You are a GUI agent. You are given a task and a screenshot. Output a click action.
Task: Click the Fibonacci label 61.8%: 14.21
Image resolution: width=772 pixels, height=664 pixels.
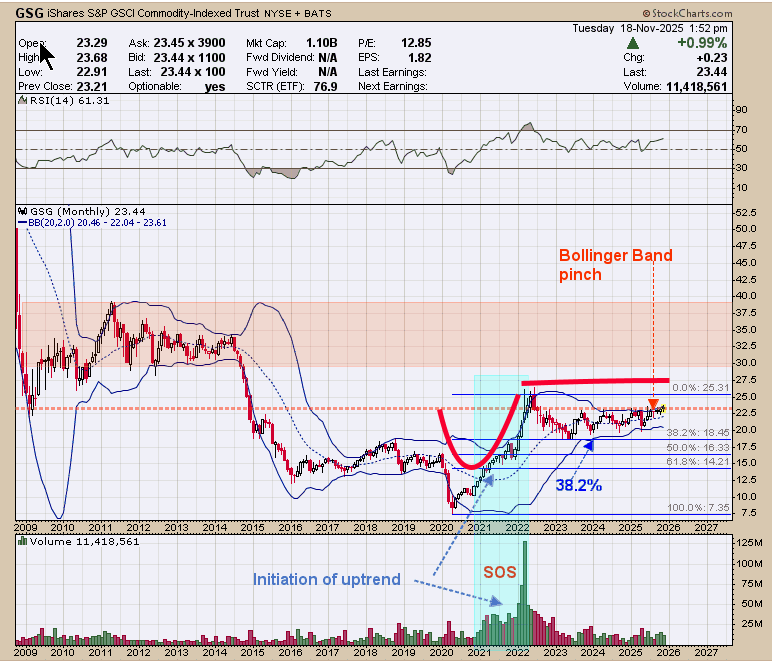point(698,462)
